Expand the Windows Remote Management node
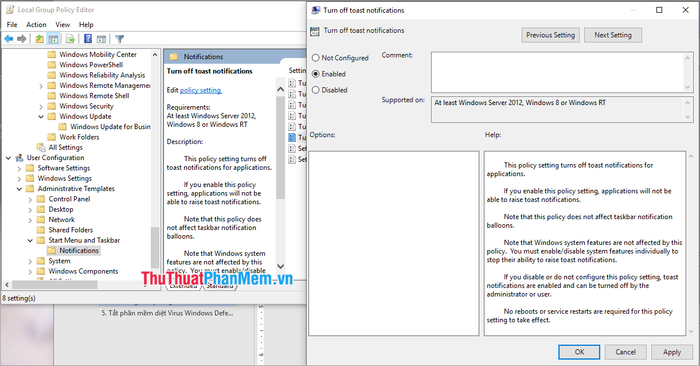This screenshot has height=366, width=700. (x=41, y=86)
